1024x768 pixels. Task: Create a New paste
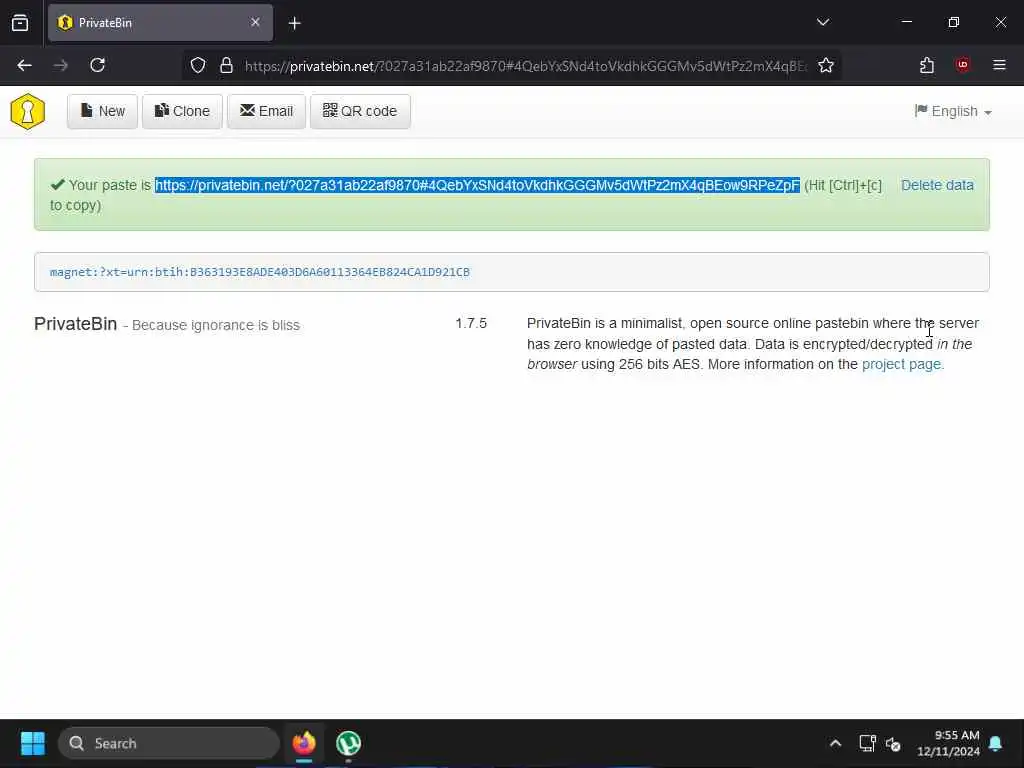pyautogui.click(x=103, y=111)
